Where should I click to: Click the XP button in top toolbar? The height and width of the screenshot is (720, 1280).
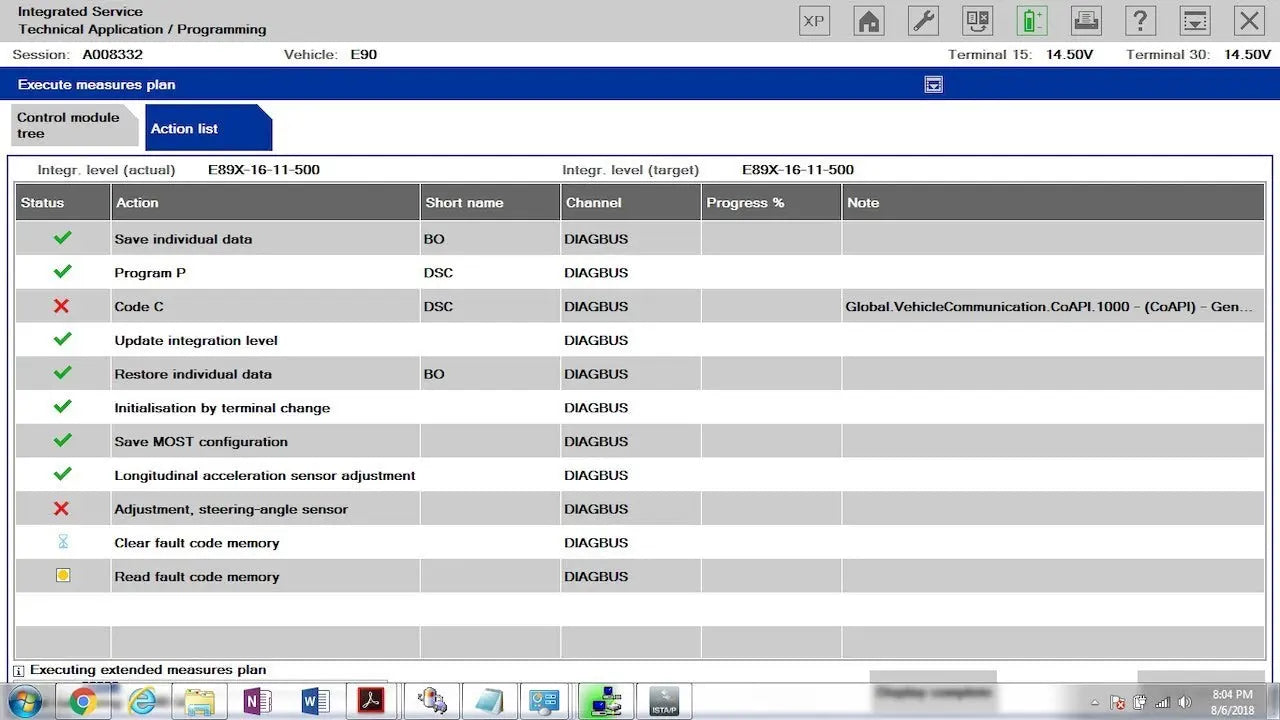click(x=814, y=21)
